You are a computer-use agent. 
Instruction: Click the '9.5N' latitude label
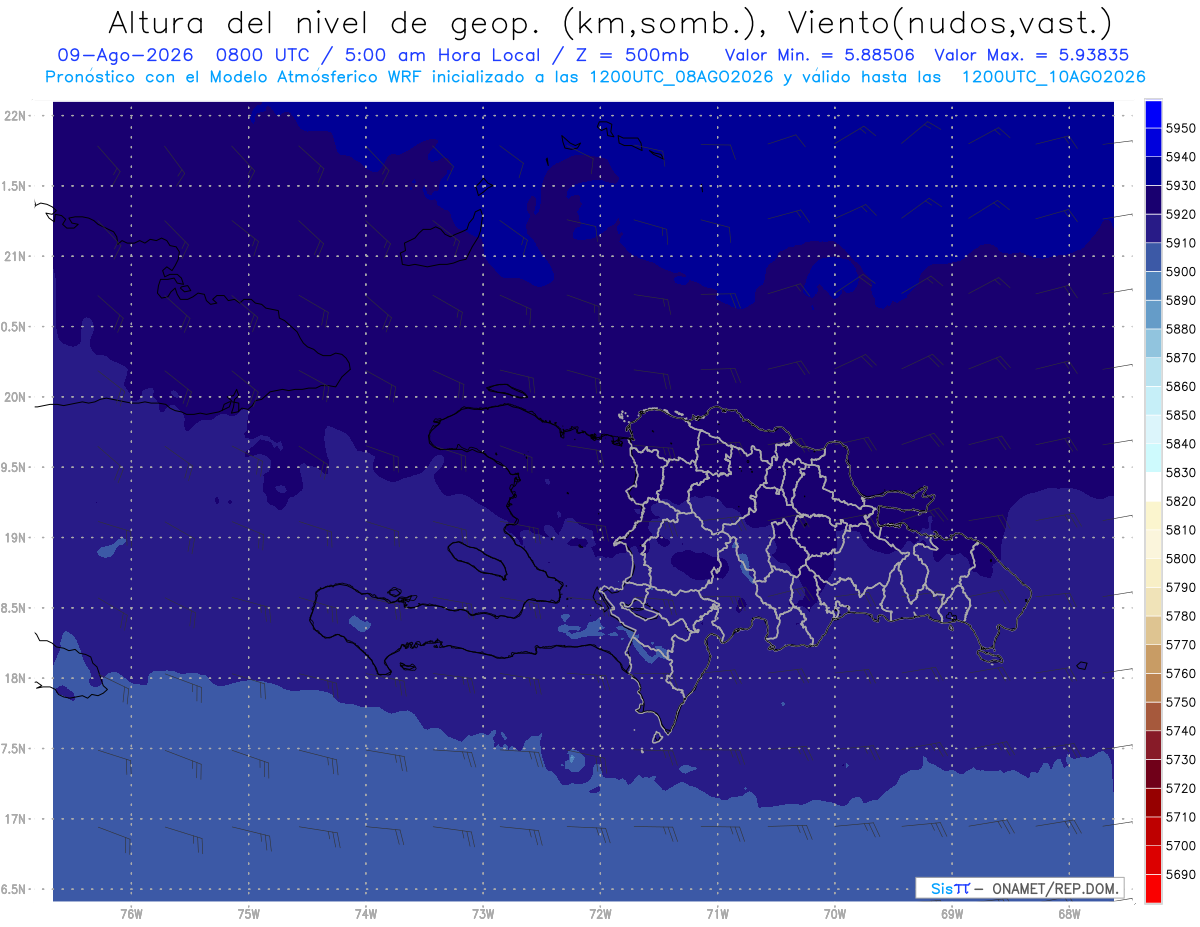point(15,467)
